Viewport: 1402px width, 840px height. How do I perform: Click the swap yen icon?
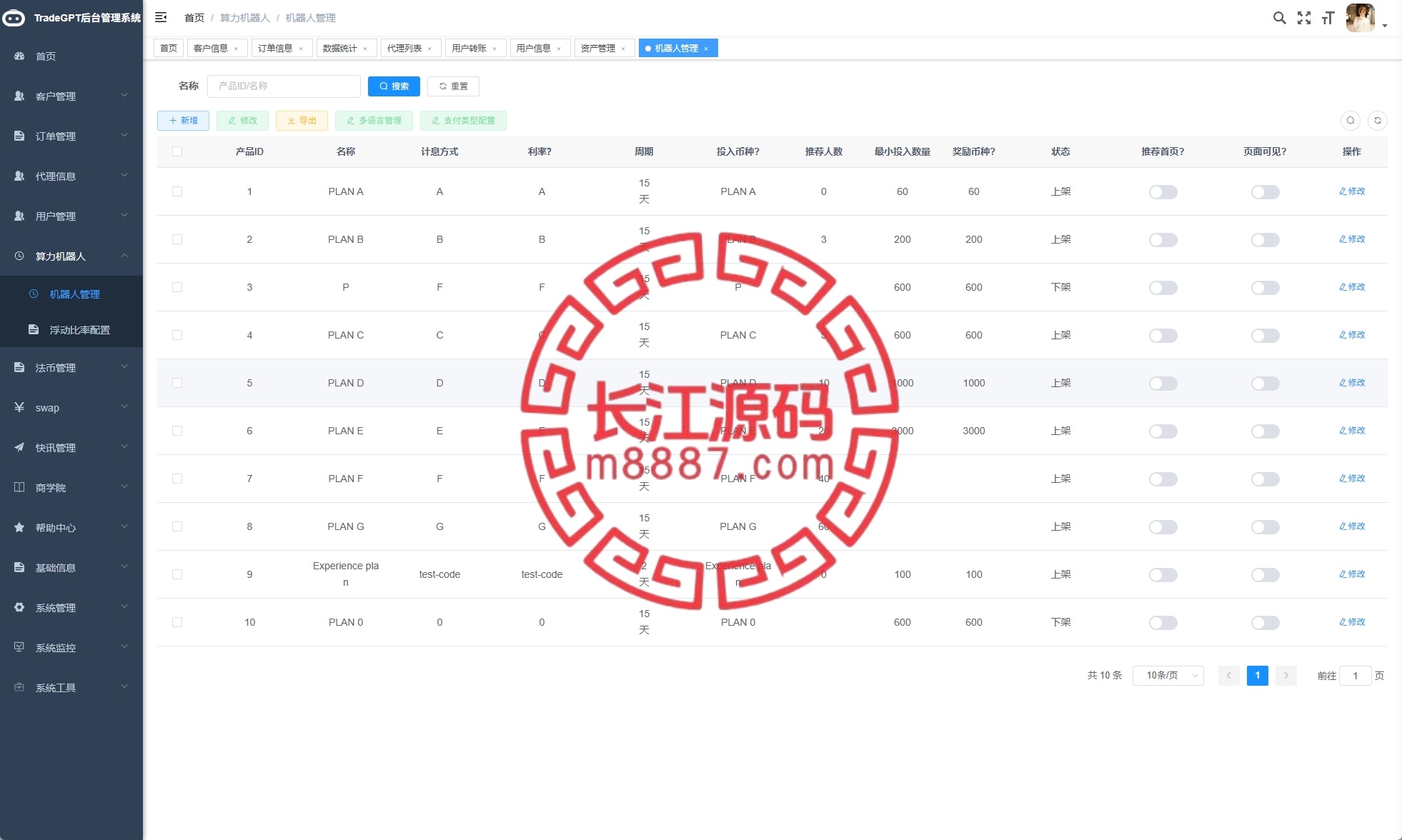(x=19, y=407)
